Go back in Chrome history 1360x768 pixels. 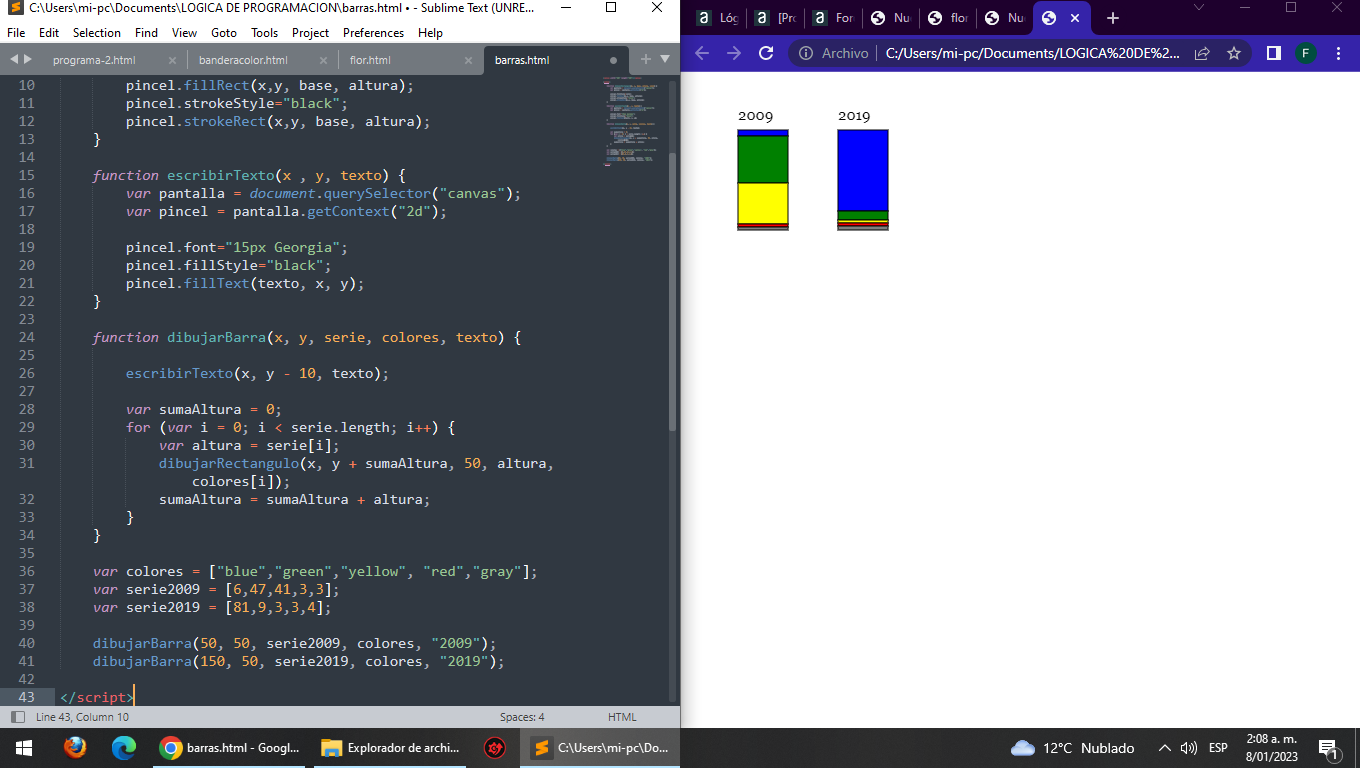pos(702,53)
